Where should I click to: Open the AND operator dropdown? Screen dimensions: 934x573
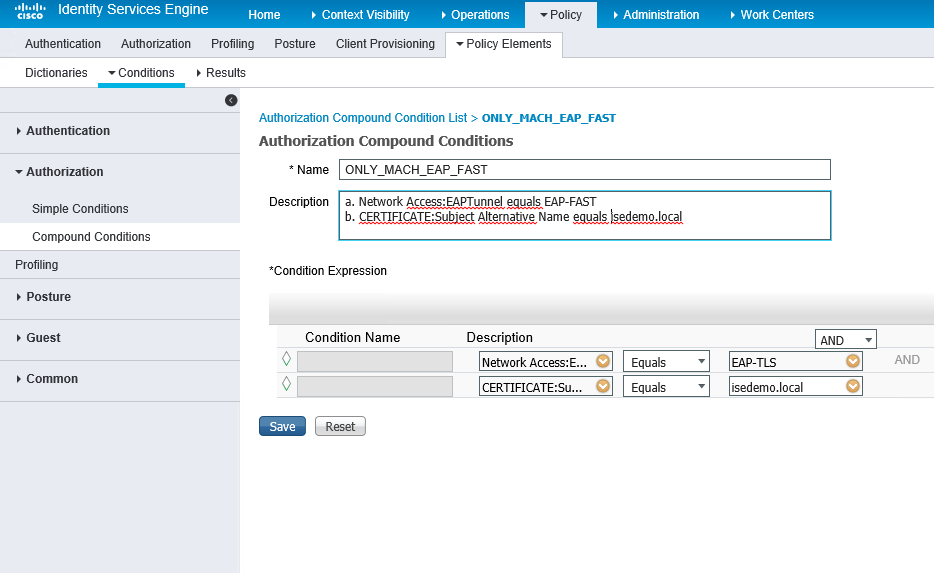[845, 340]
